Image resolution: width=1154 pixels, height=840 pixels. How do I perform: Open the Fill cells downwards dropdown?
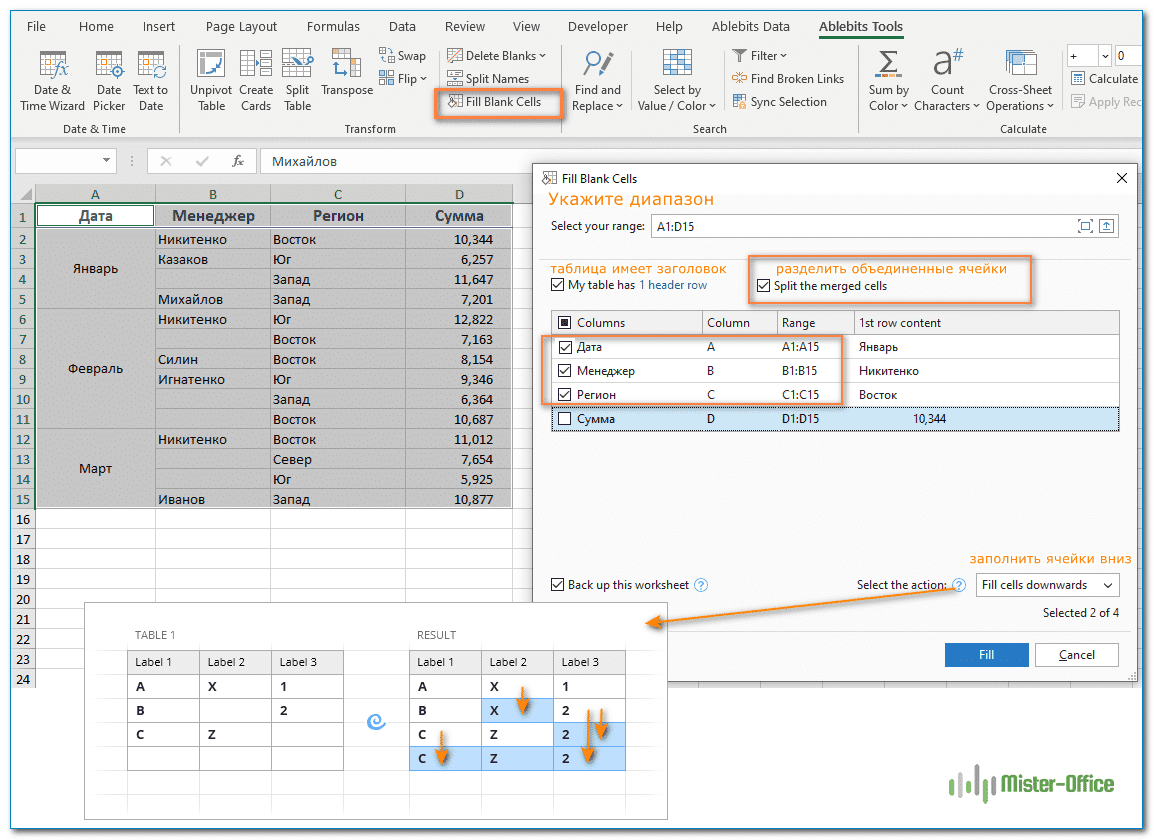[x=1047, y=585]
